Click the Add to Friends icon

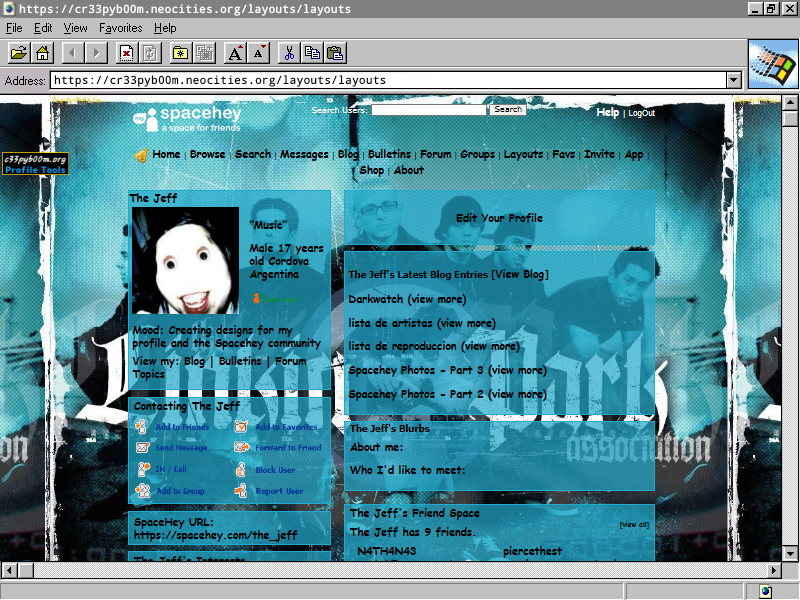(x=141, y=427)
